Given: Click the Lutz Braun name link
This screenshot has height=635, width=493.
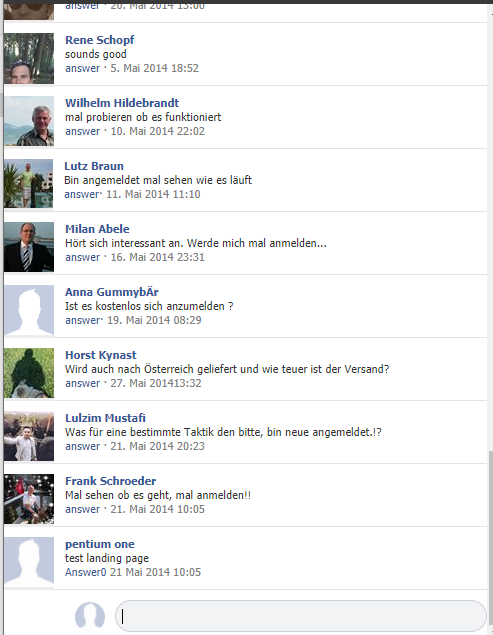Looking at the screenshot, I should tap(94, 166).
